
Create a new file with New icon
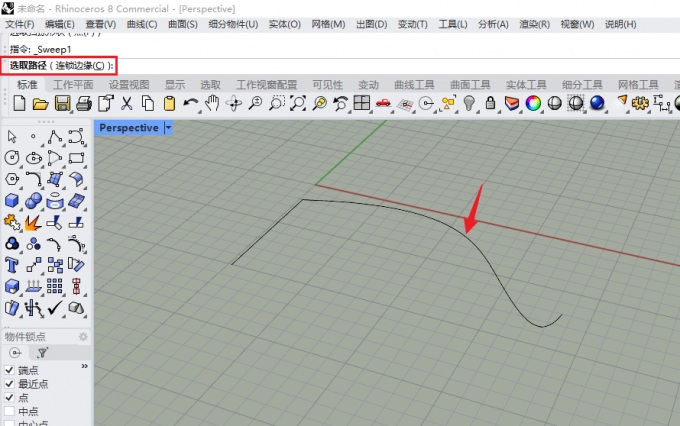pyautogui.click(x=20, y=104)
